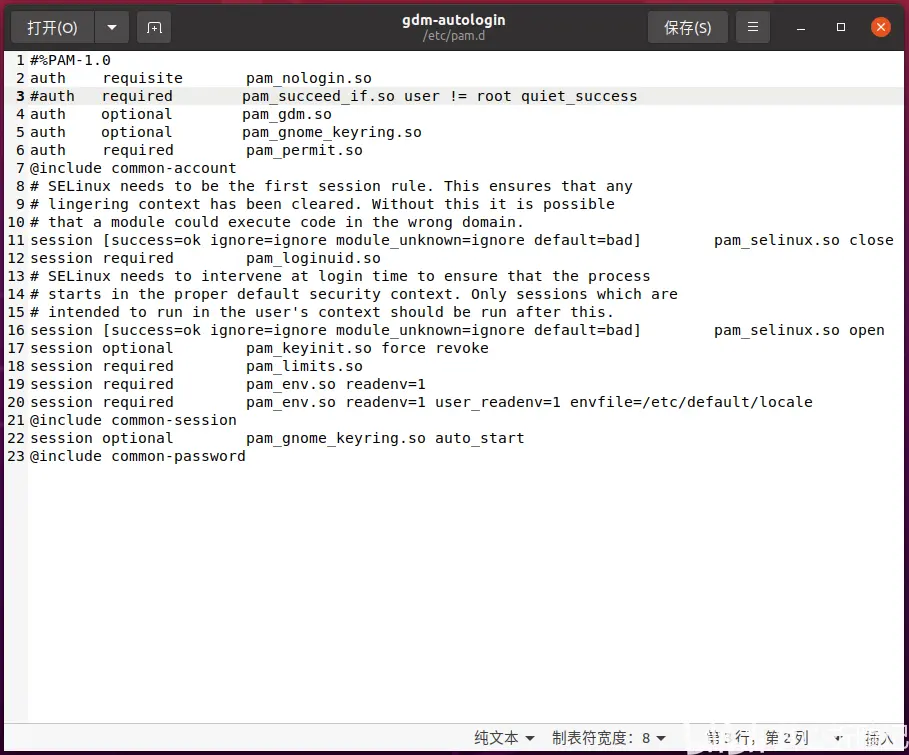Close the gdm-autologin editor window
The height and width of the screenshot is (755, 909).
click(880, 27)
